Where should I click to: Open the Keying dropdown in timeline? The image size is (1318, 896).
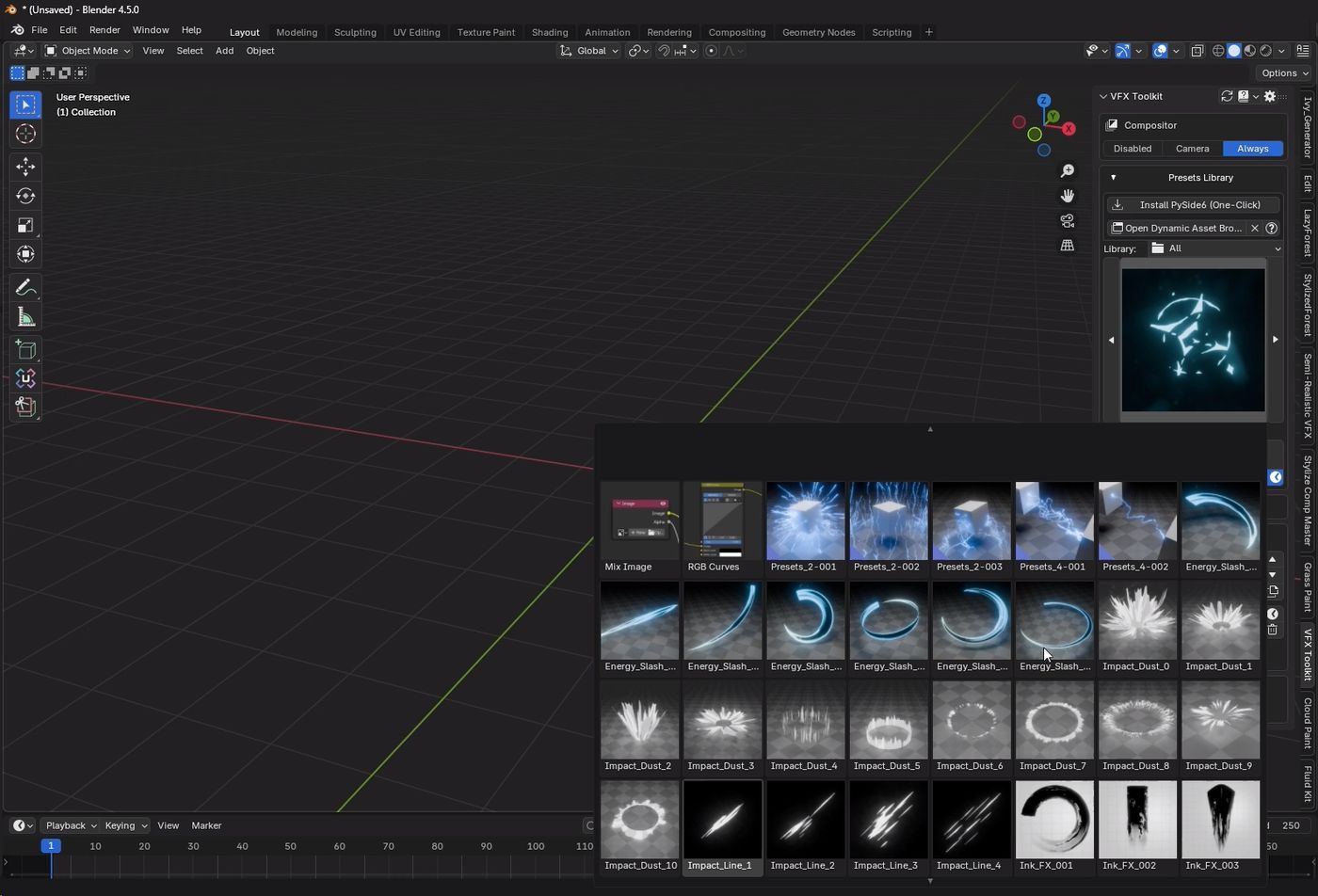[125, 825]
